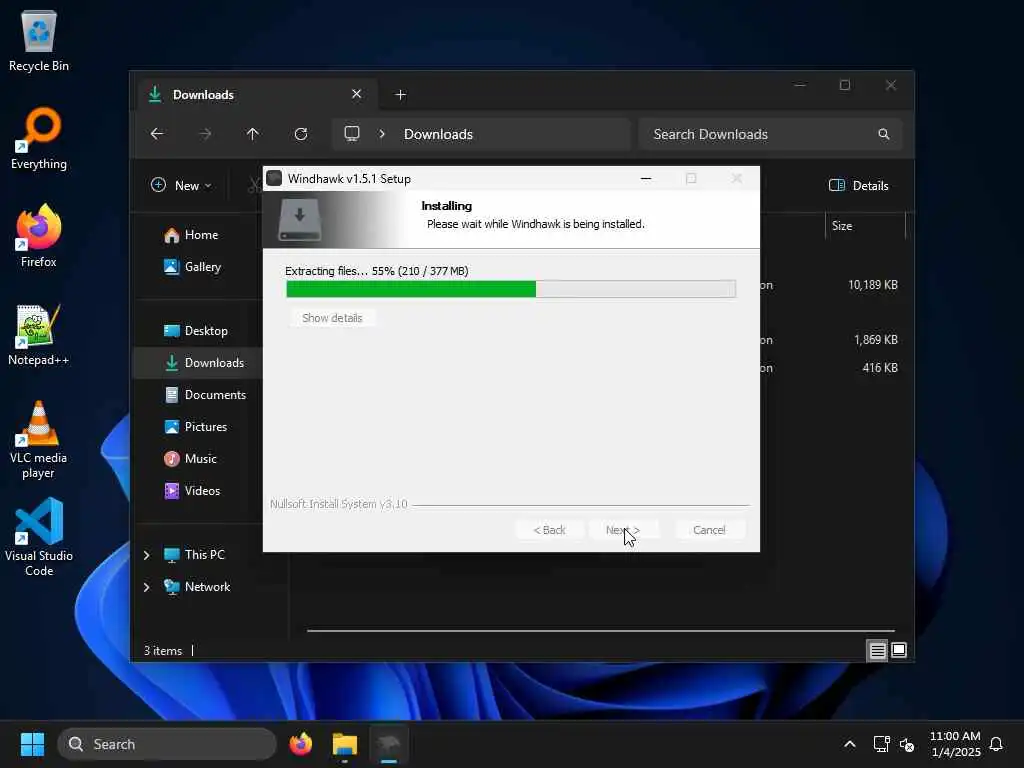Click the taskbar Search box
1024x768 pixels.
click(x=167, y=744)
